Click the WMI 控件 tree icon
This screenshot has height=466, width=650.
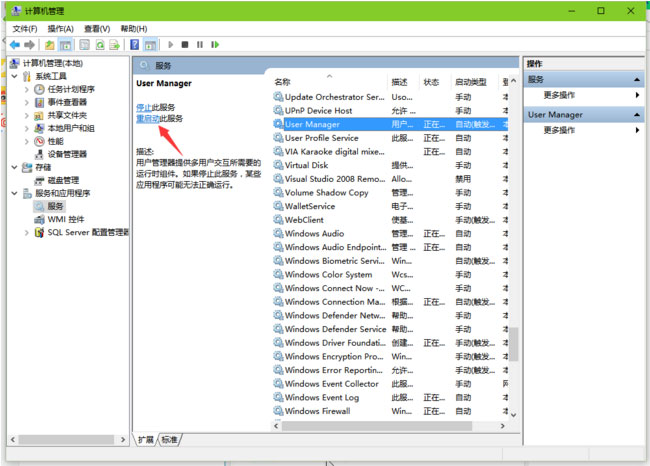click(39, 219)
